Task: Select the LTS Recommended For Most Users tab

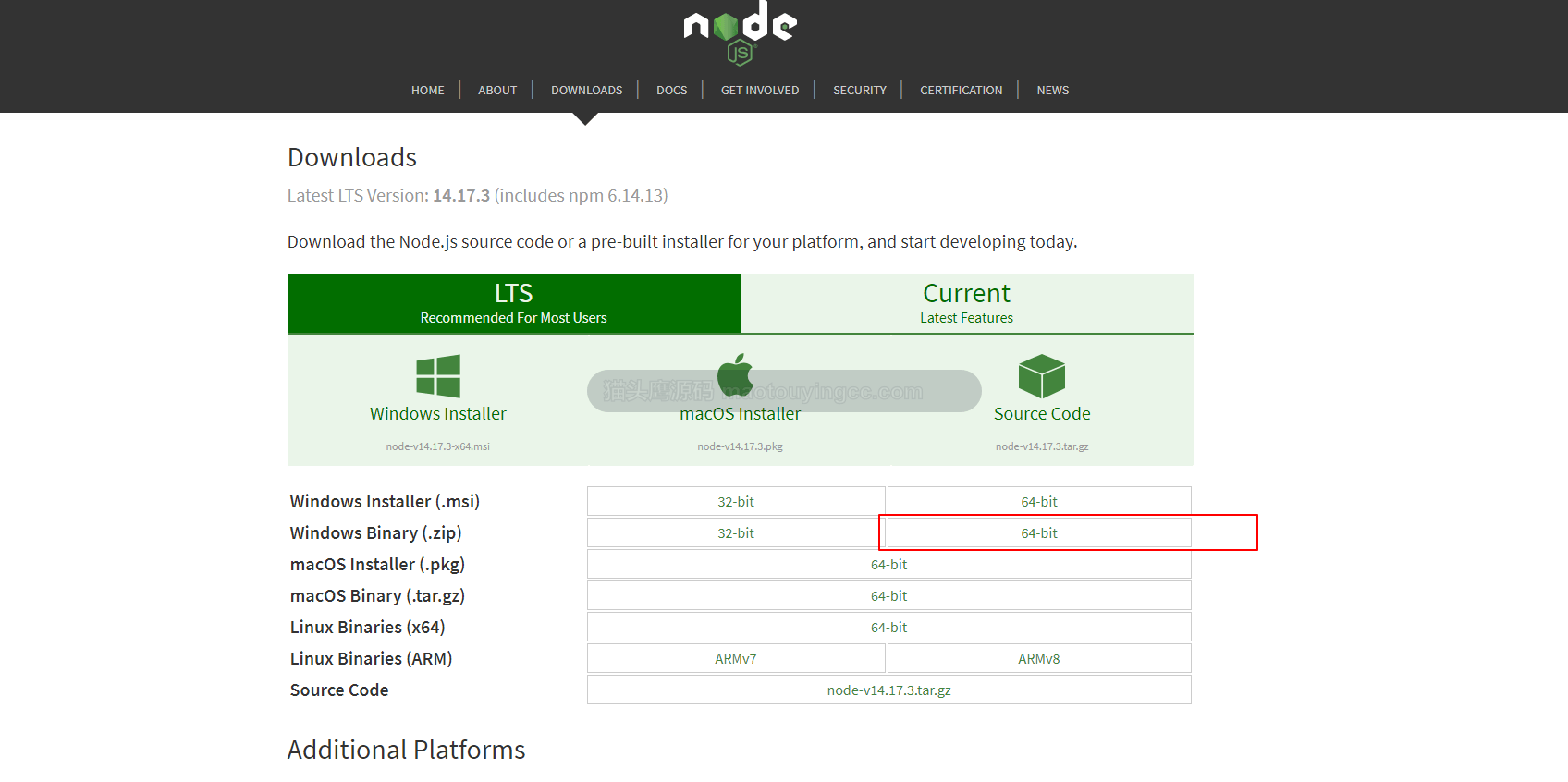Action: pos(514,303)
